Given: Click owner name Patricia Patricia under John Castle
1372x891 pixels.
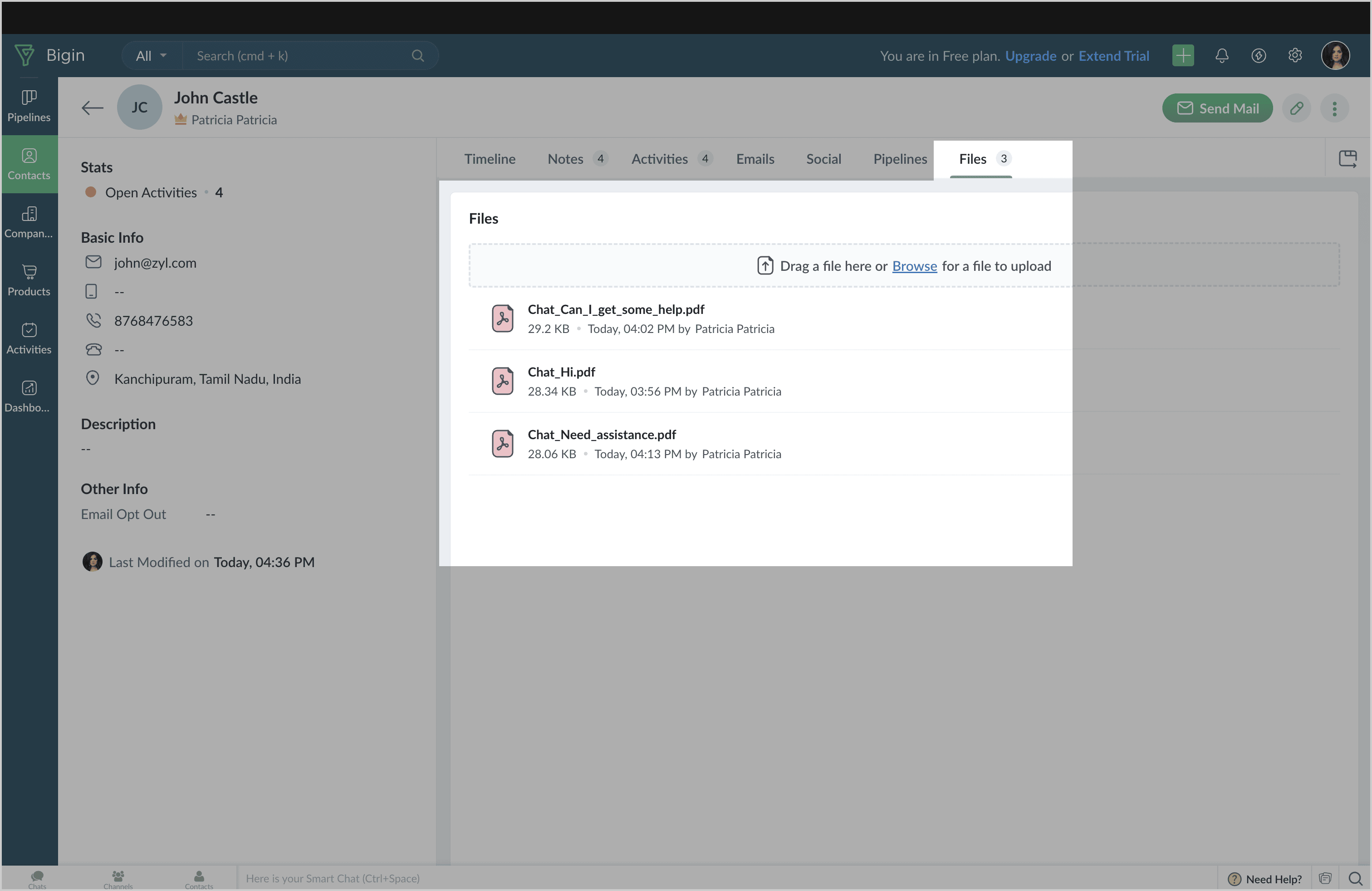Looking at the screenshot, I should click(234, 120).
